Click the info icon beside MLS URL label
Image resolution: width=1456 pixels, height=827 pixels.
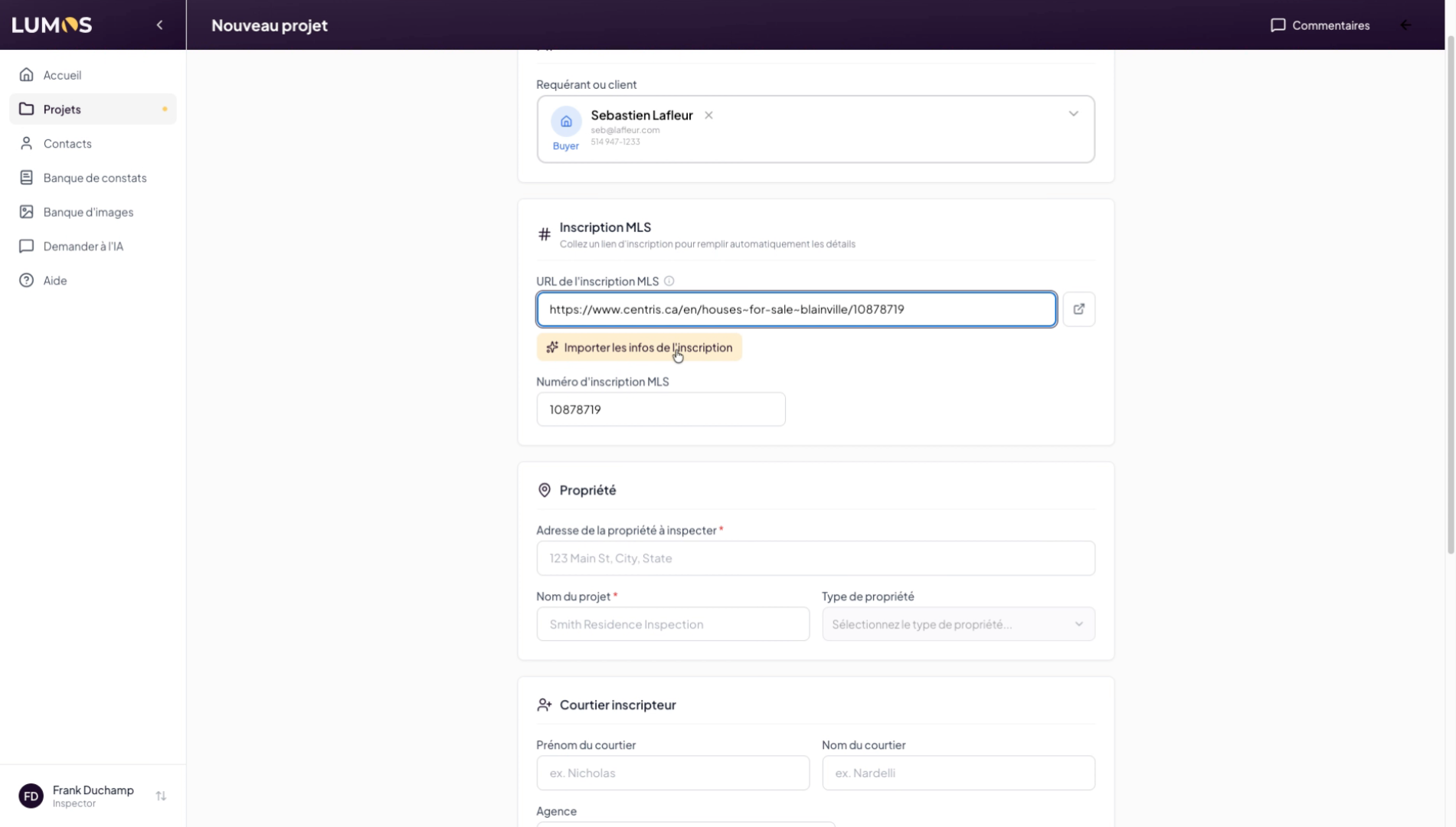[x=669, y=281]
